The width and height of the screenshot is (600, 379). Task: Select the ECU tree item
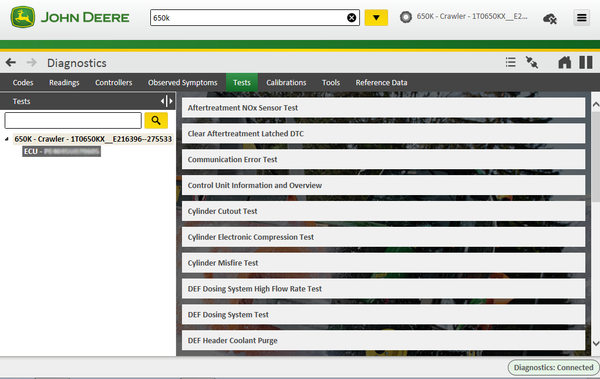[62, 152]
